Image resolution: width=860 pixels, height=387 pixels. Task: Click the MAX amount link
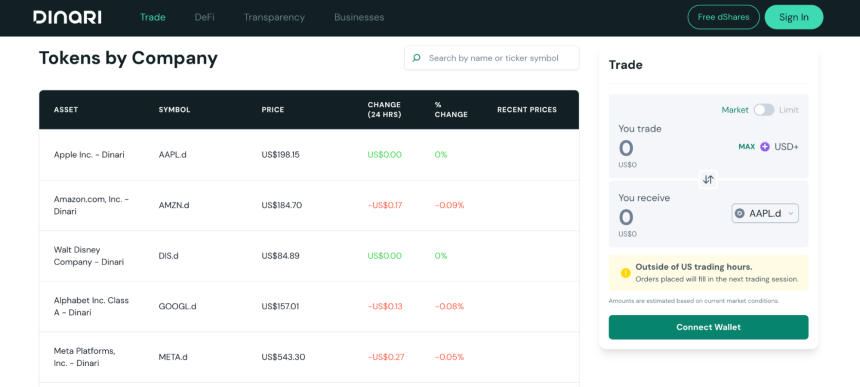(x=746, y=147)
